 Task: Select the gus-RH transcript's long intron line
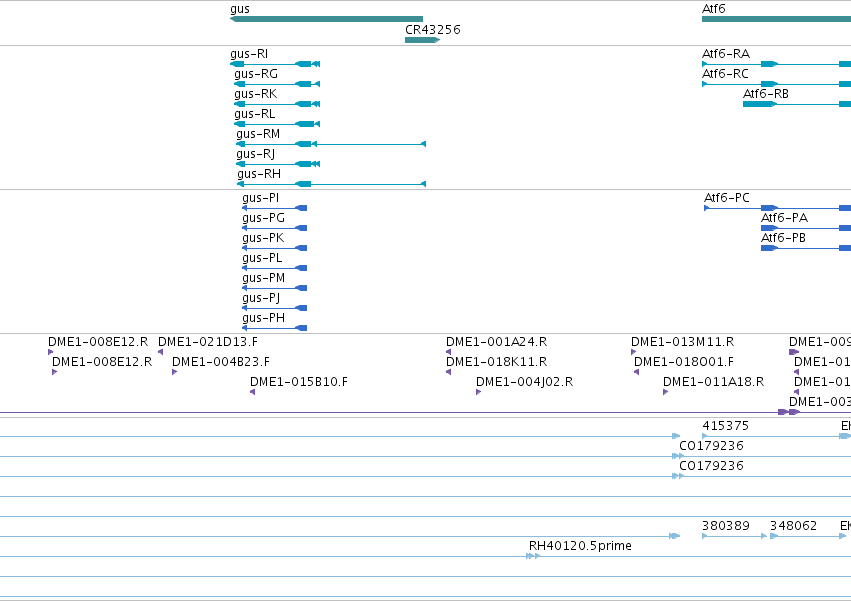click(x=366, y=184)
